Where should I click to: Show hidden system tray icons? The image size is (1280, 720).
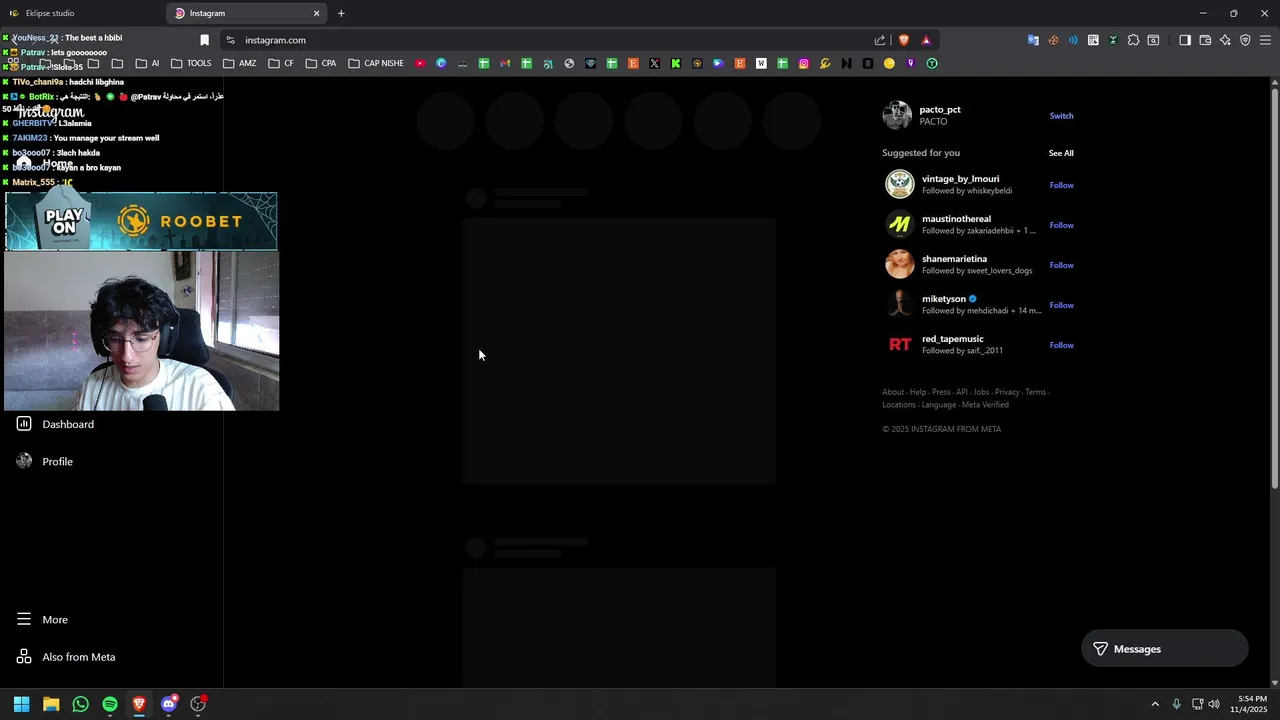point(1155,704)
